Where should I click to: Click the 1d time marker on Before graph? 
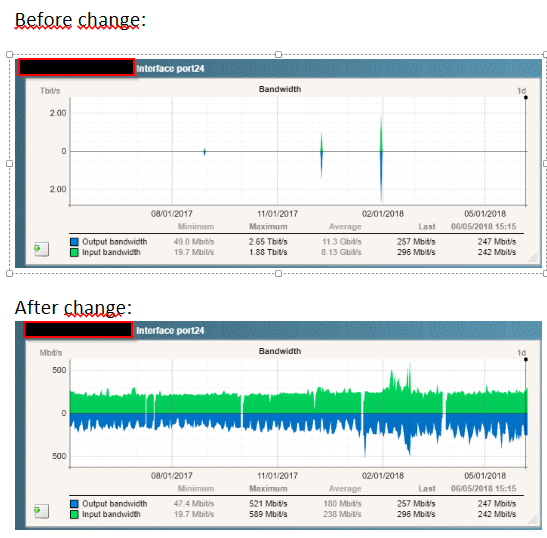pos(521,91)
